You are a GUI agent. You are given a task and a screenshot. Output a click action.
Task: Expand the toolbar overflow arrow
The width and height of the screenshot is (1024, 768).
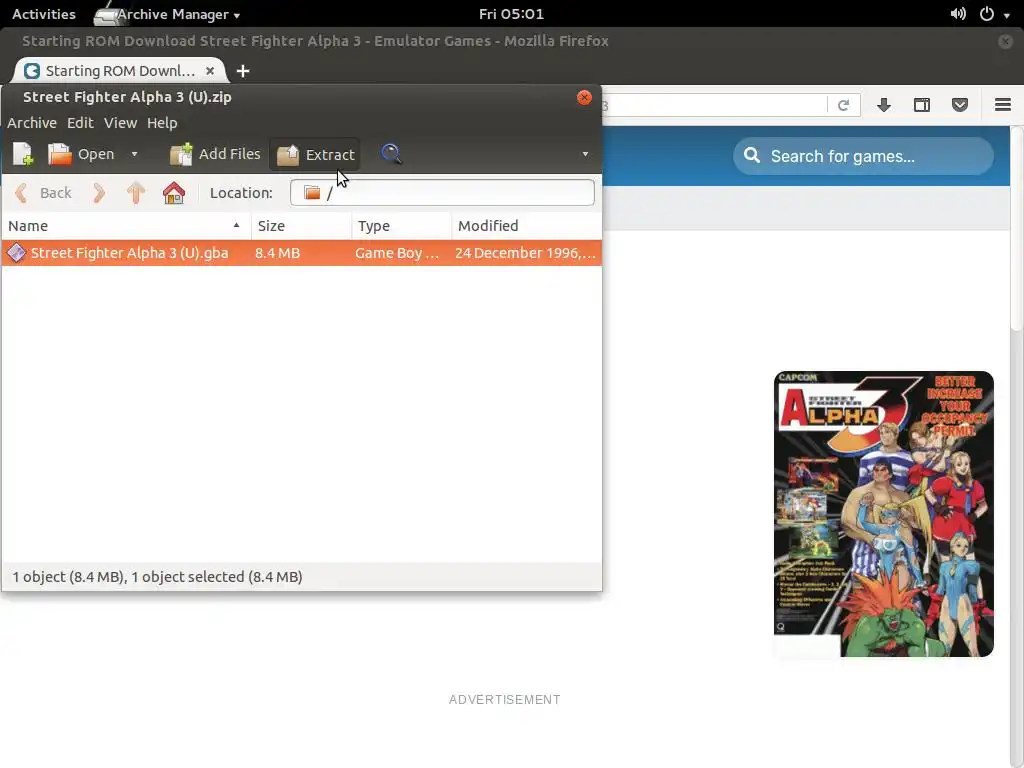(x=585, y=154)
